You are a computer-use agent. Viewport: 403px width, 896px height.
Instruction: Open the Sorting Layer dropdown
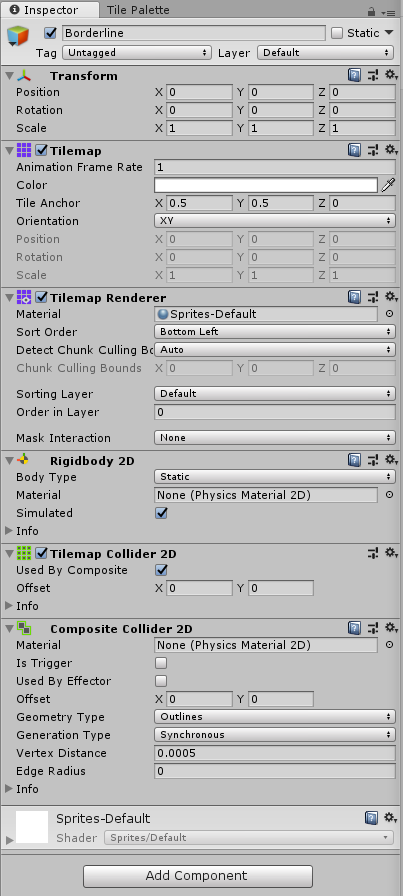275,394
